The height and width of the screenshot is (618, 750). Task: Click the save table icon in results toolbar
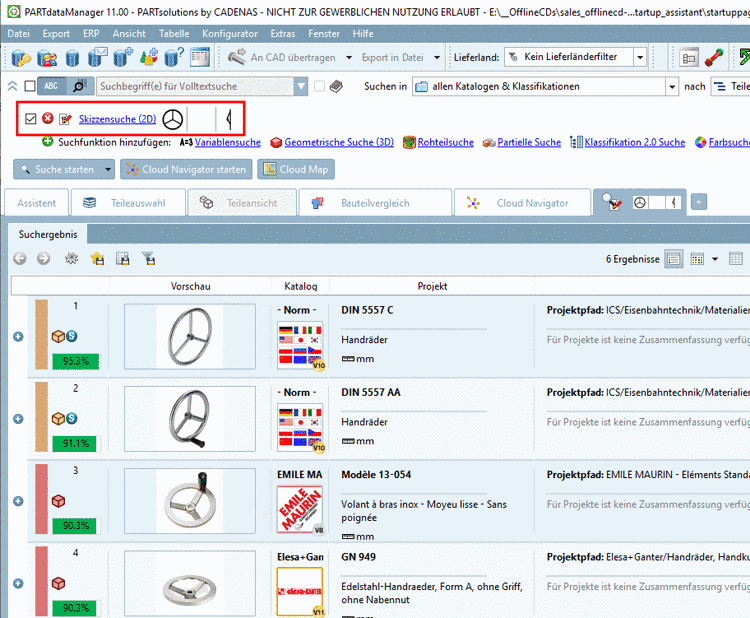pos(123,259)
